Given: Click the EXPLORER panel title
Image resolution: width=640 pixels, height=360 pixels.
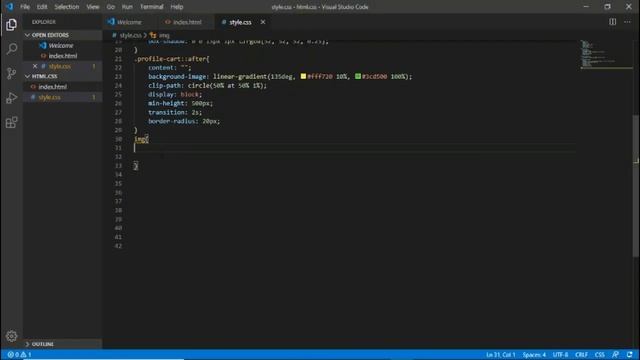Looking at the screenshot, I should coord(44,22).
